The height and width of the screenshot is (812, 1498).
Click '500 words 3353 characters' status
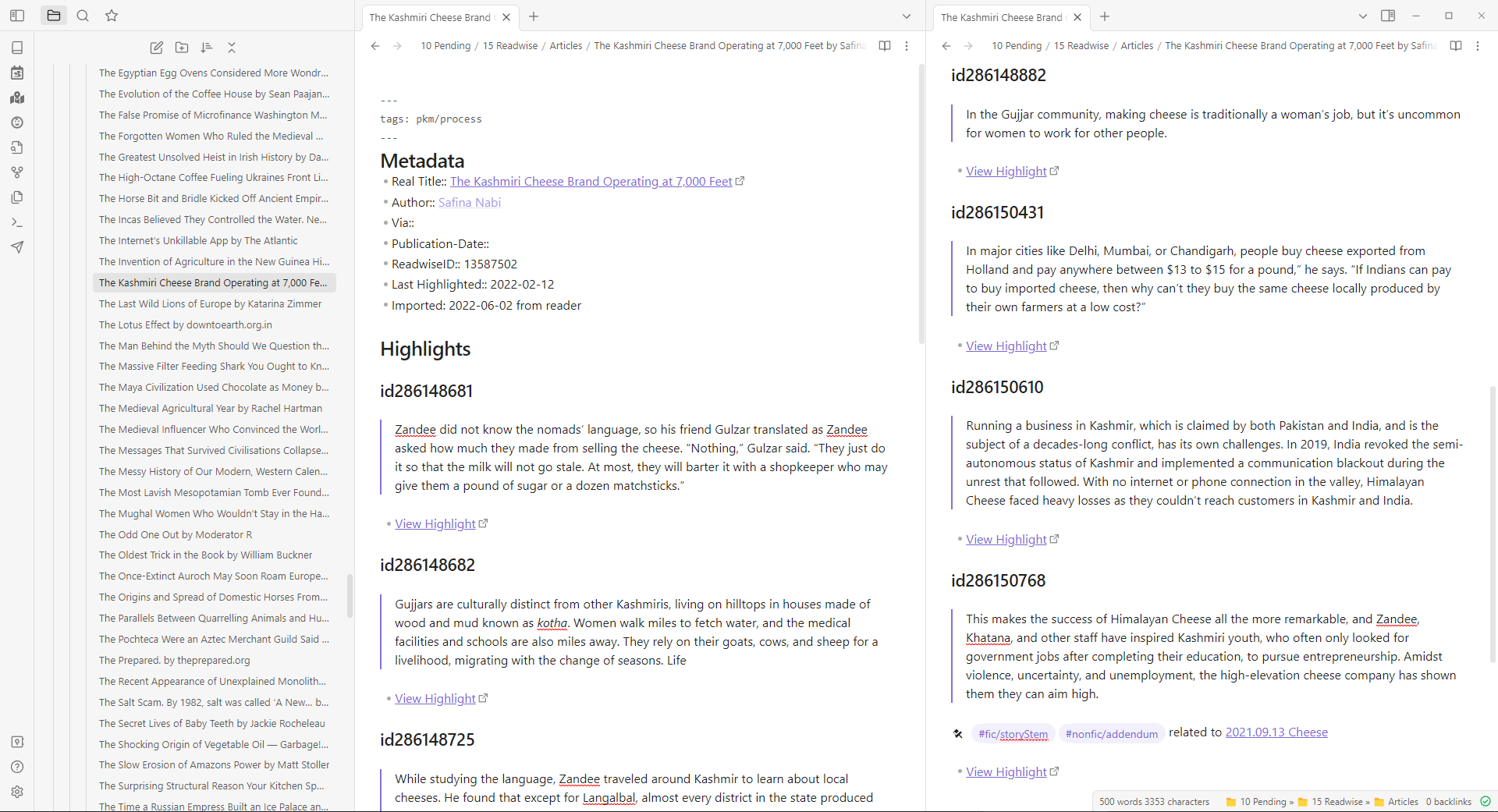pos(1154,802)
